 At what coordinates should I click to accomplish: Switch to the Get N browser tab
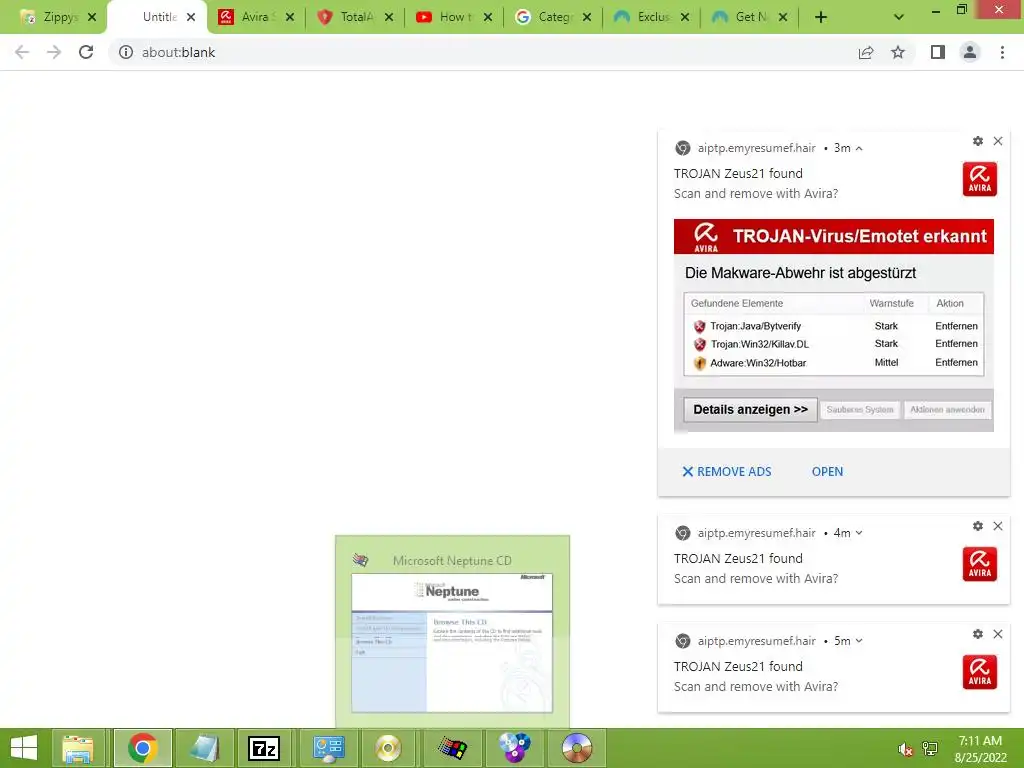[749, 17]
